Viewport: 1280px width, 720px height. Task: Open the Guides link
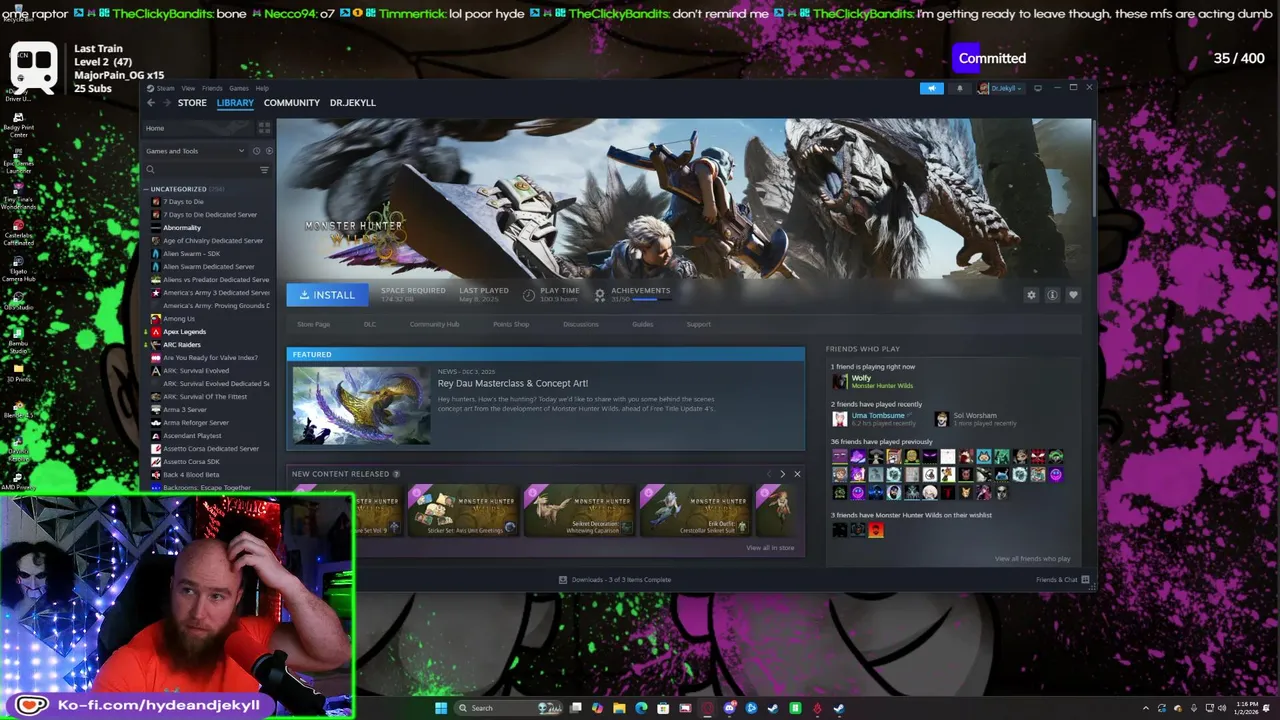coord(642,324)
